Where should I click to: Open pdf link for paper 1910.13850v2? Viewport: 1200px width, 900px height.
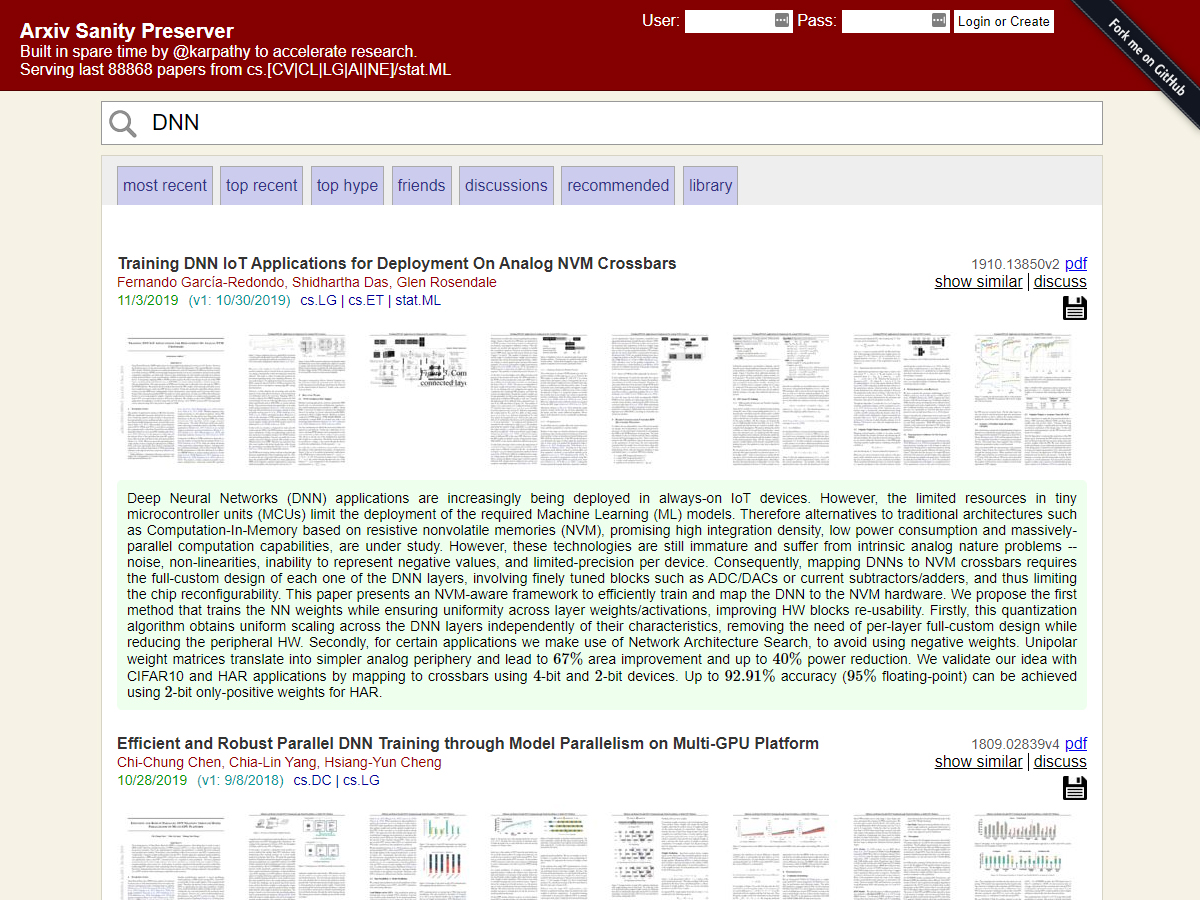[x=1075, y=264]
